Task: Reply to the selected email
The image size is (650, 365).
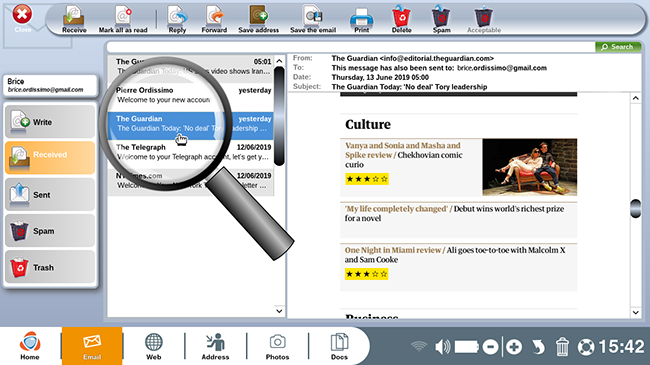Action: 177,19
